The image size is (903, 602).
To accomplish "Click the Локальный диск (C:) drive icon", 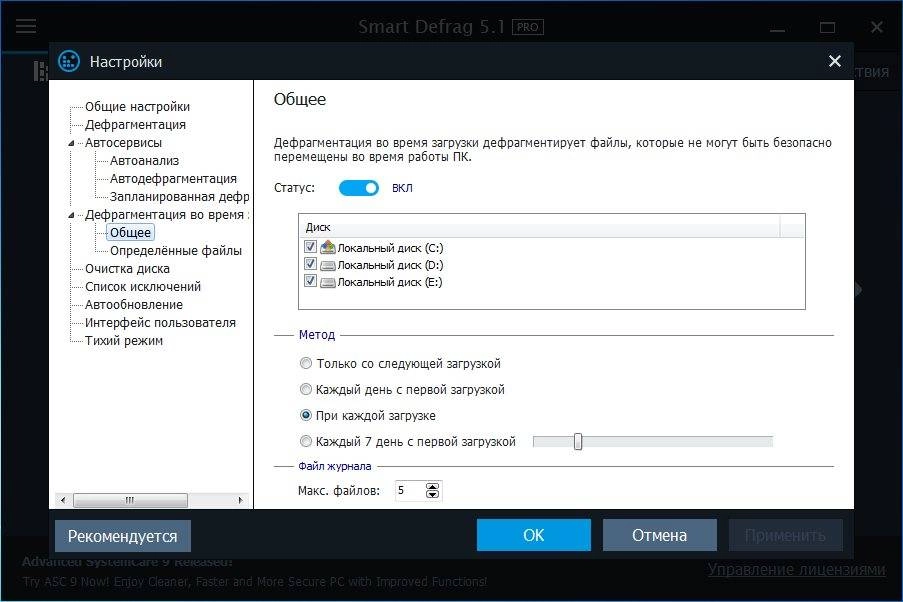I will click(328, 248).
